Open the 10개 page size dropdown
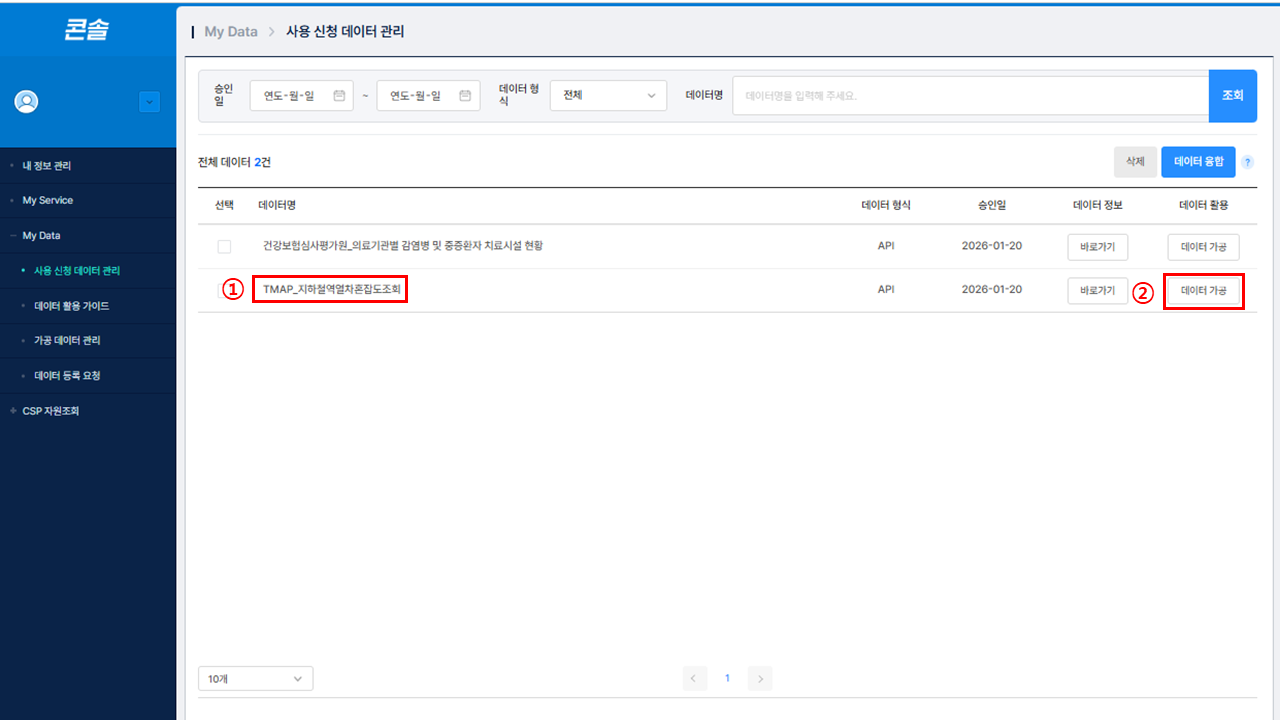This screenshot has width=1280, height=720. click(255, 679)
